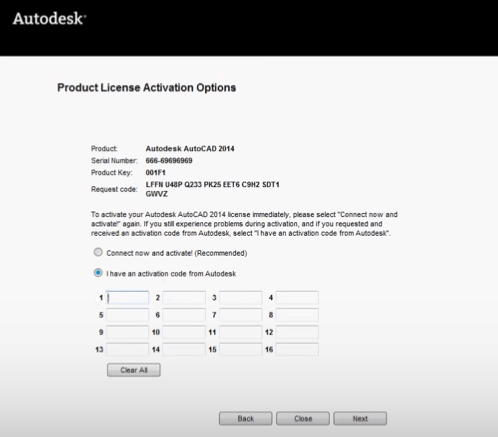
Task: Click activation code field 5
Action: (x=127, y=315)
